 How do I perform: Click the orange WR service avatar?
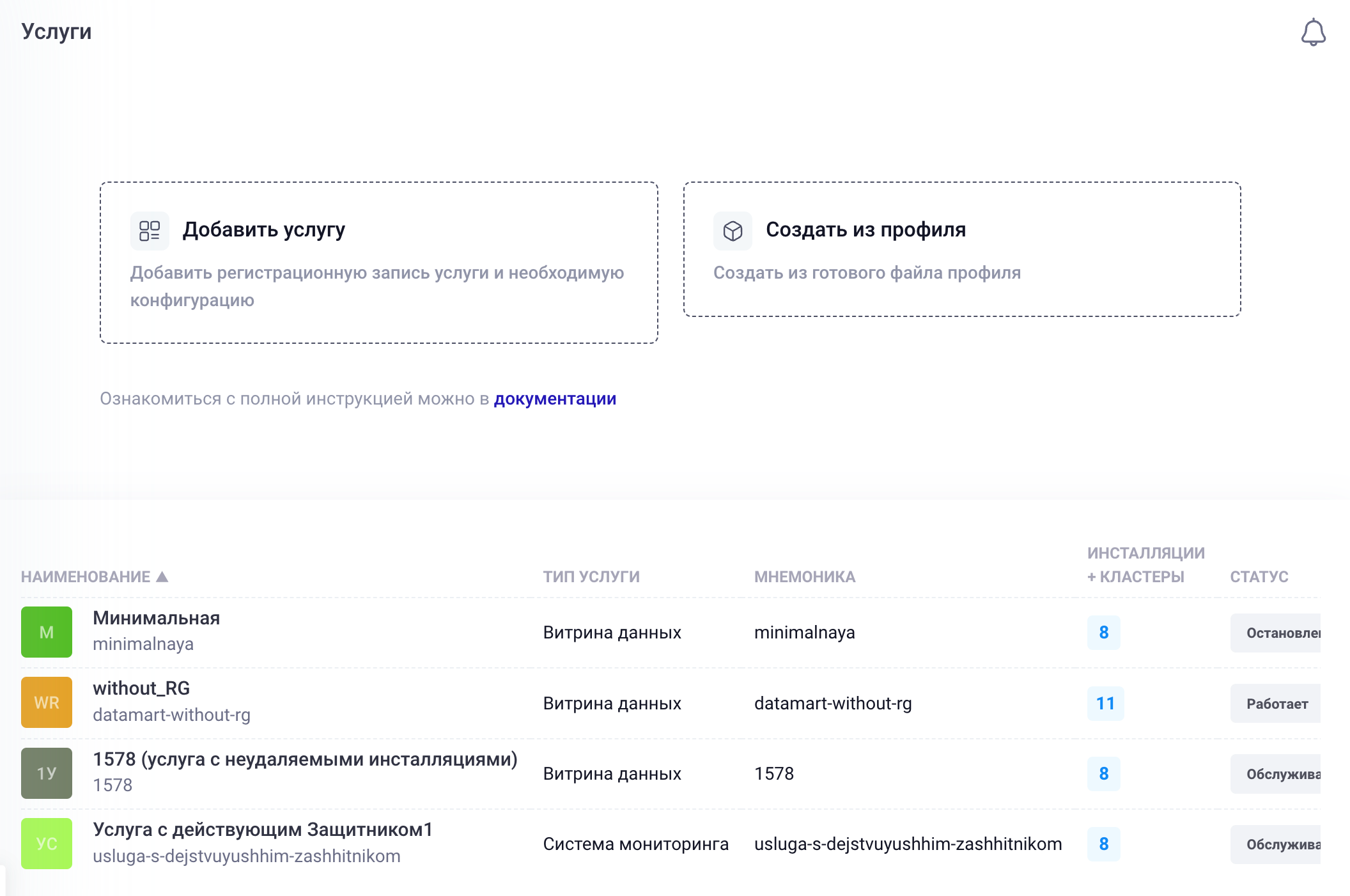pos(47,702)
